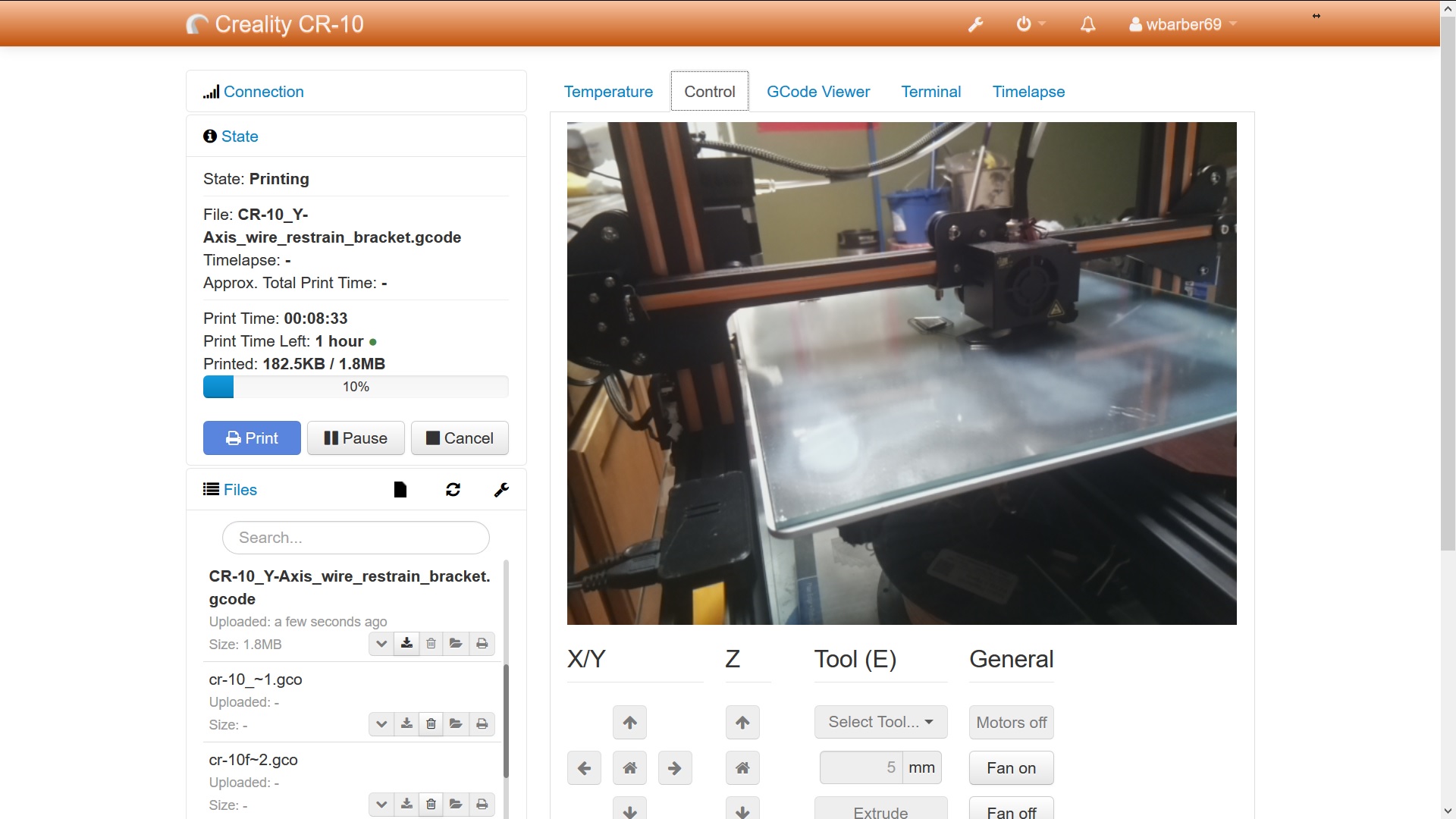Download CR-10_Y-Axis_wire_restrain_bracket.gcode file

[406, 644]
